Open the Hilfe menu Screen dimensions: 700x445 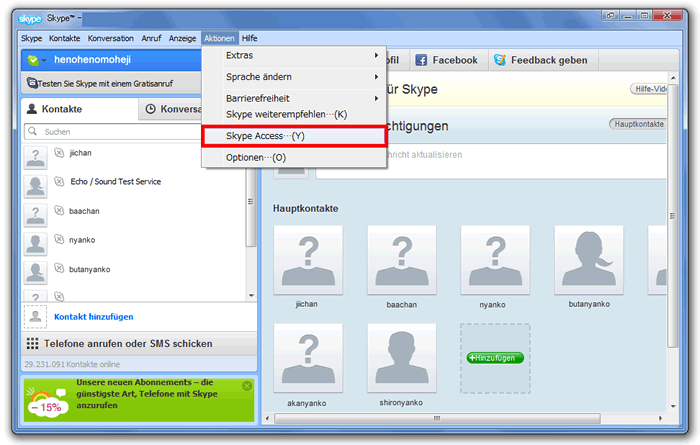pyautogui.click(x=250, y=38)
